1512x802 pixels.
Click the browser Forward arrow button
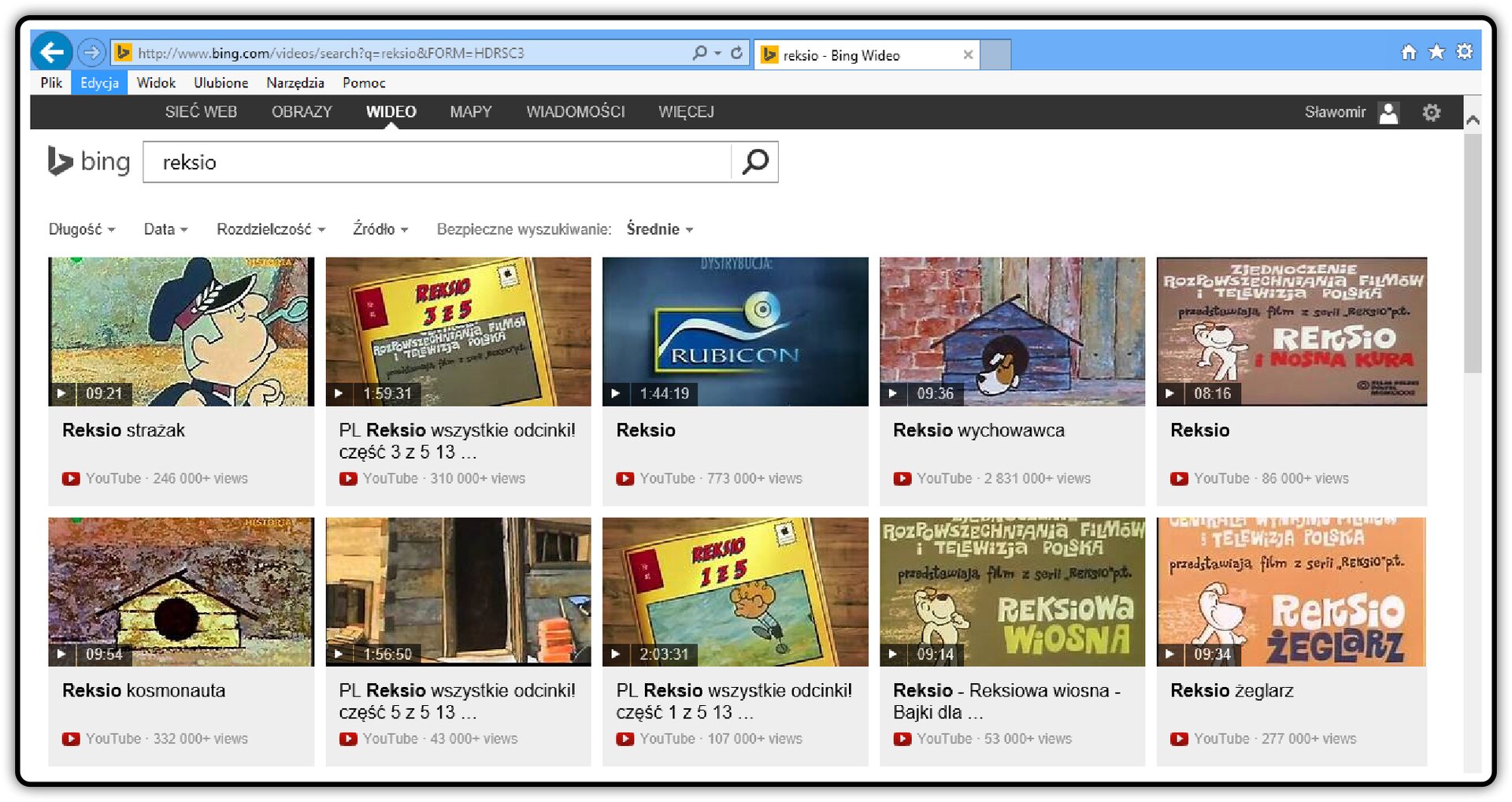92,53
